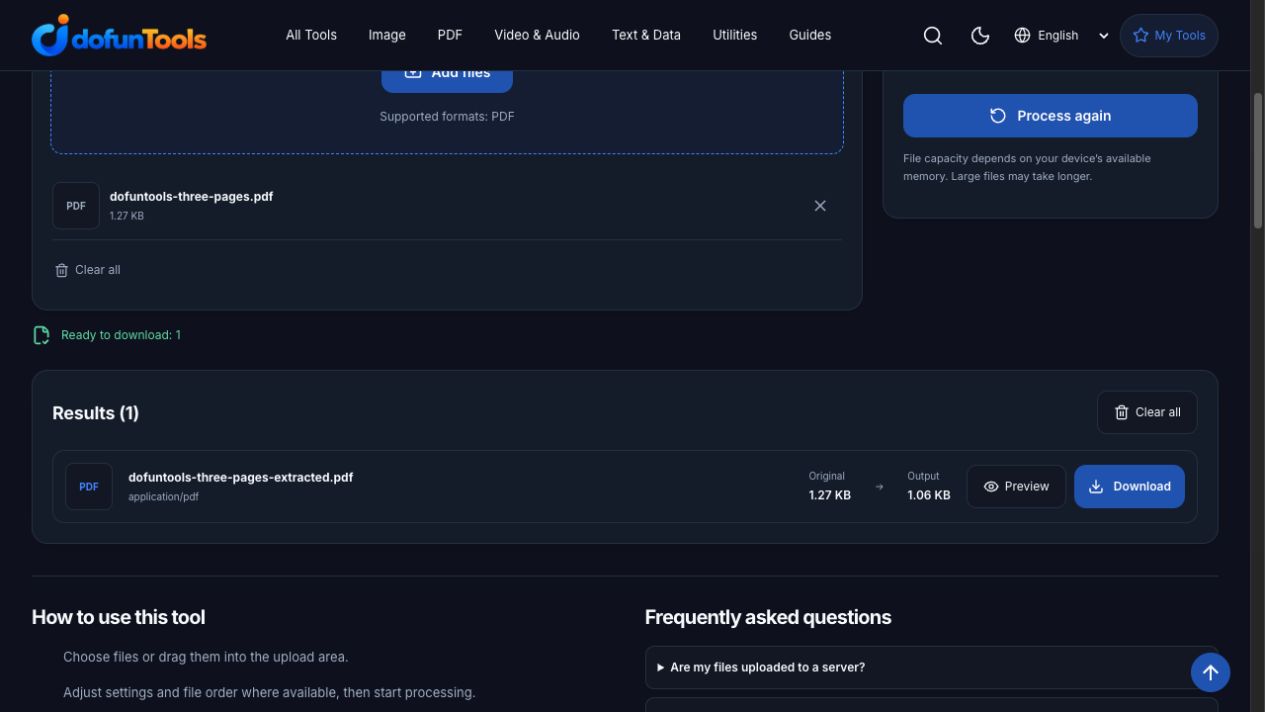Open the search icon in header
Viewport: 1265px width, 712px height.
[933, 35]
